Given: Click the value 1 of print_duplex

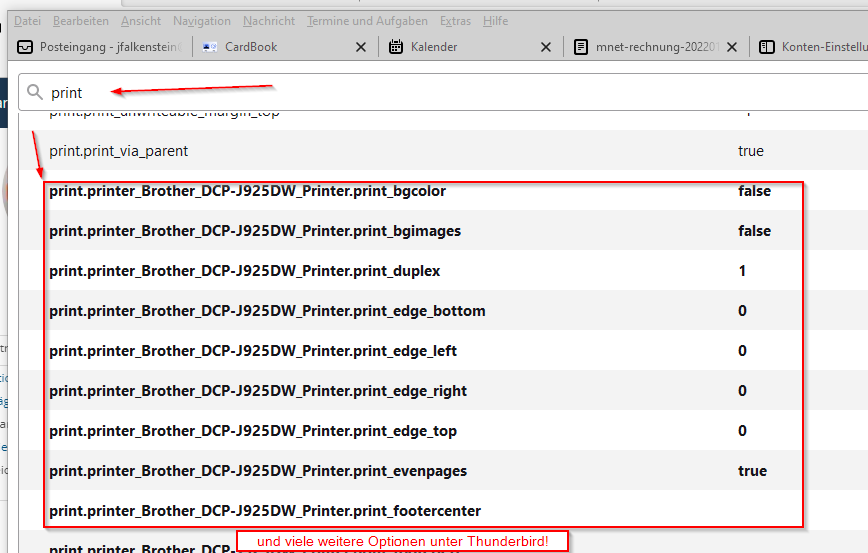Looking at the screenshot, I should (x=742, y=271).
